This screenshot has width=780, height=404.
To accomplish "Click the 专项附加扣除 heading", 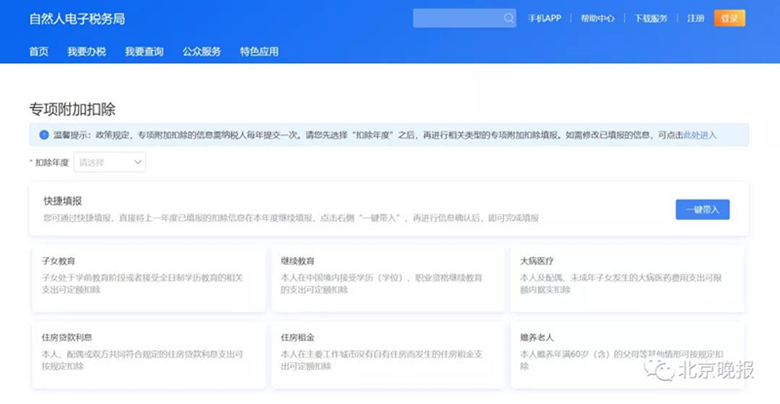I will pyautogui.click(x=72, y=109).
